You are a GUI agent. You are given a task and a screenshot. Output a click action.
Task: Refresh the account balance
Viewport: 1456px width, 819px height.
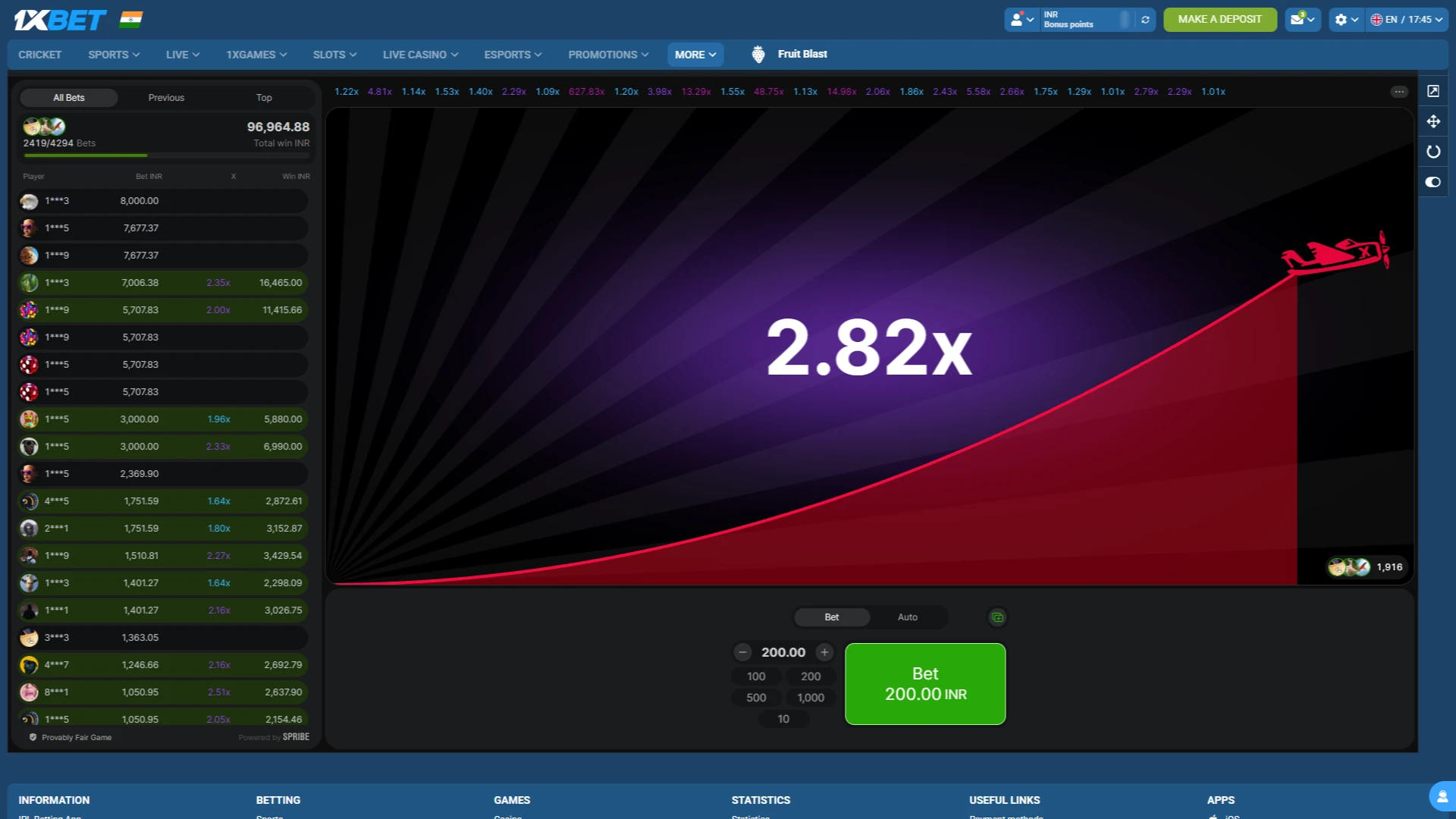(1145, 19)
